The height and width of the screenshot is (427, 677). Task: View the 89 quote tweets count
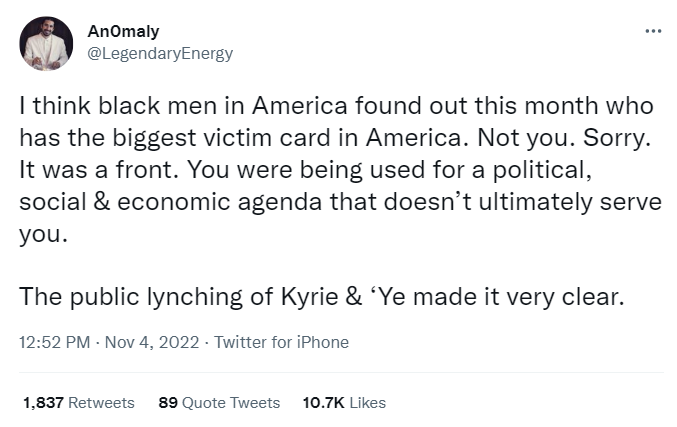click(x=167, y=402)
